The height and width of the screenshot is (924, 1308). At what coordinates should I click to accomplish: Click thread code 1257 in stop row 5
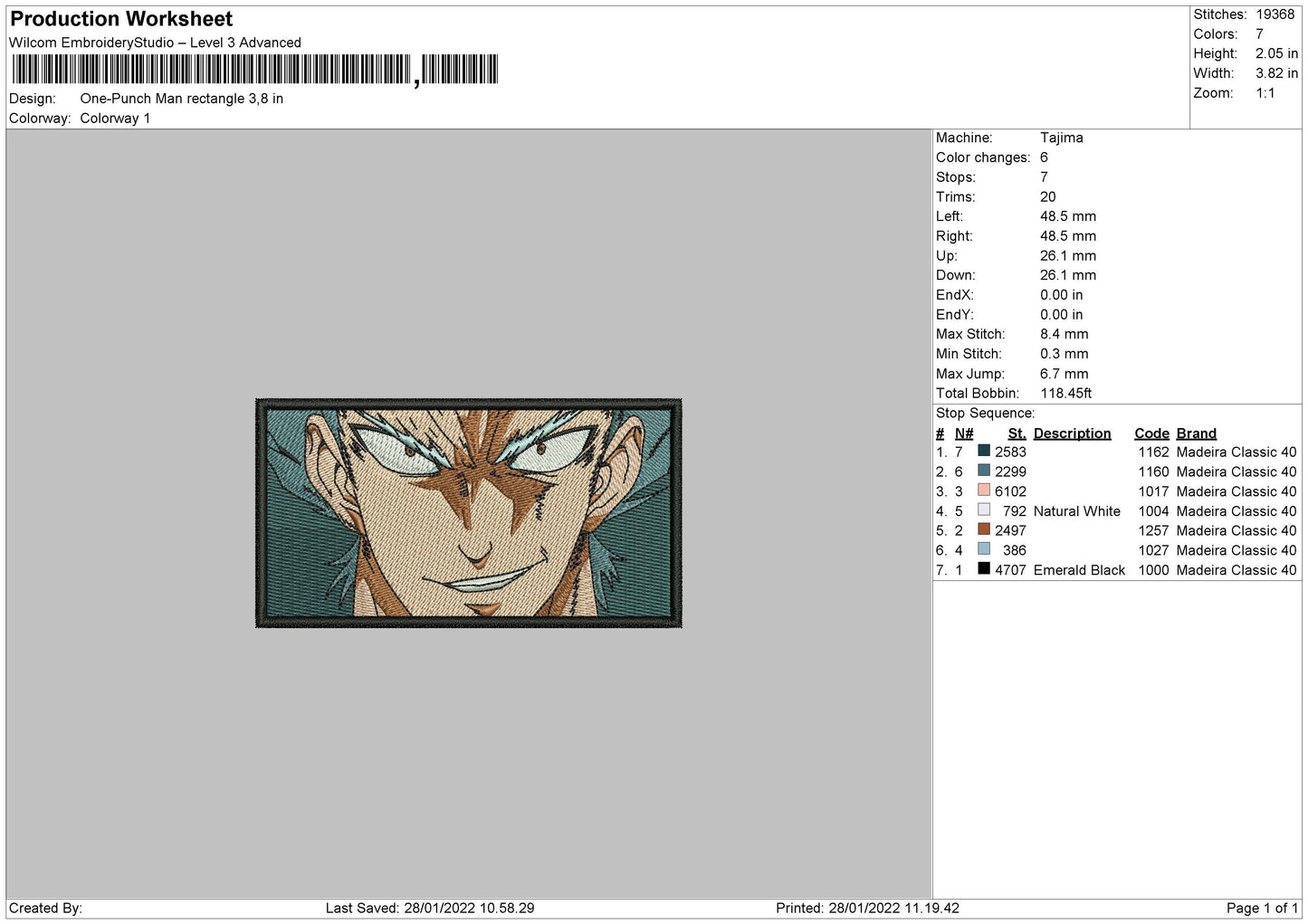[1154, 530]
